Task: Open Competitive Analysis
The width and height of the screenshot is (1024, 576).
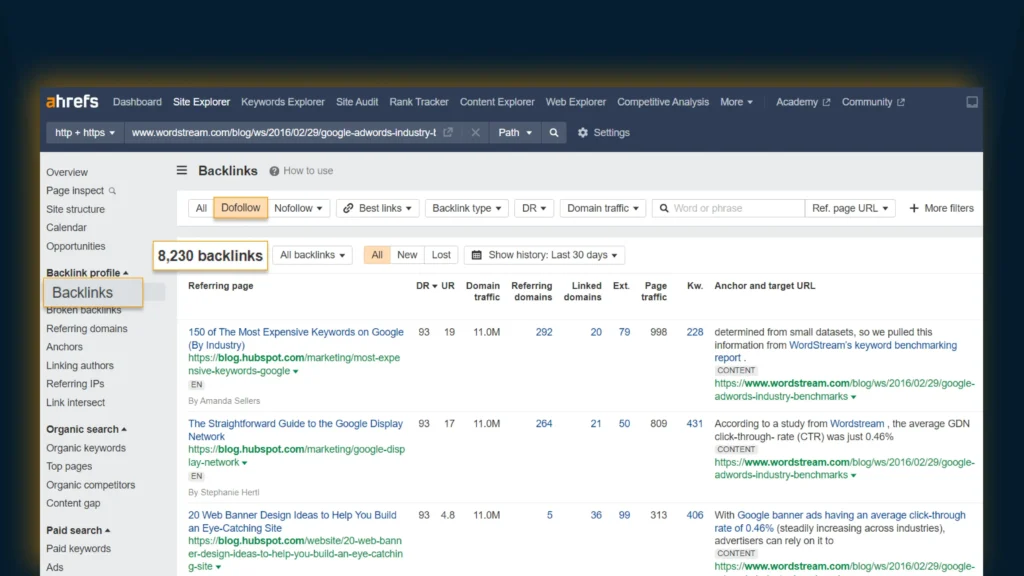Action: (x=663, y=102)
